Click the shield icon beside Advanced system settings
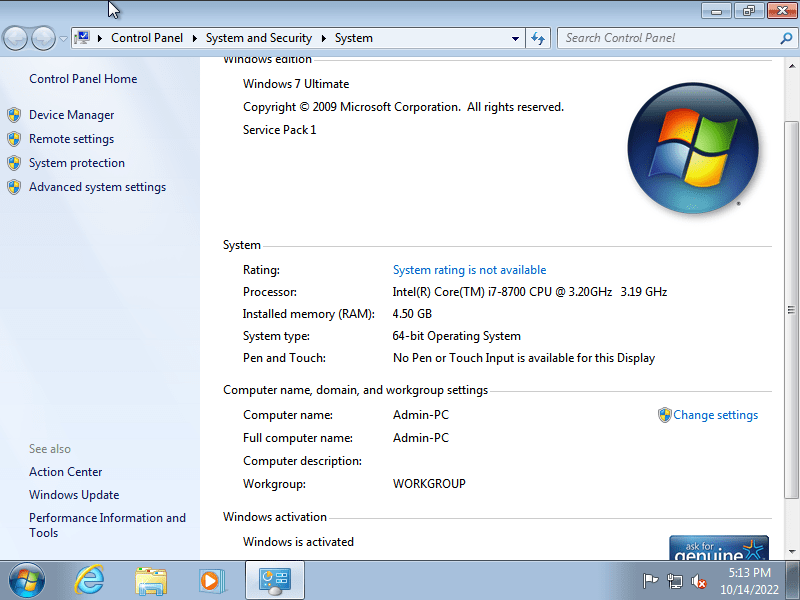 (14, 187)
